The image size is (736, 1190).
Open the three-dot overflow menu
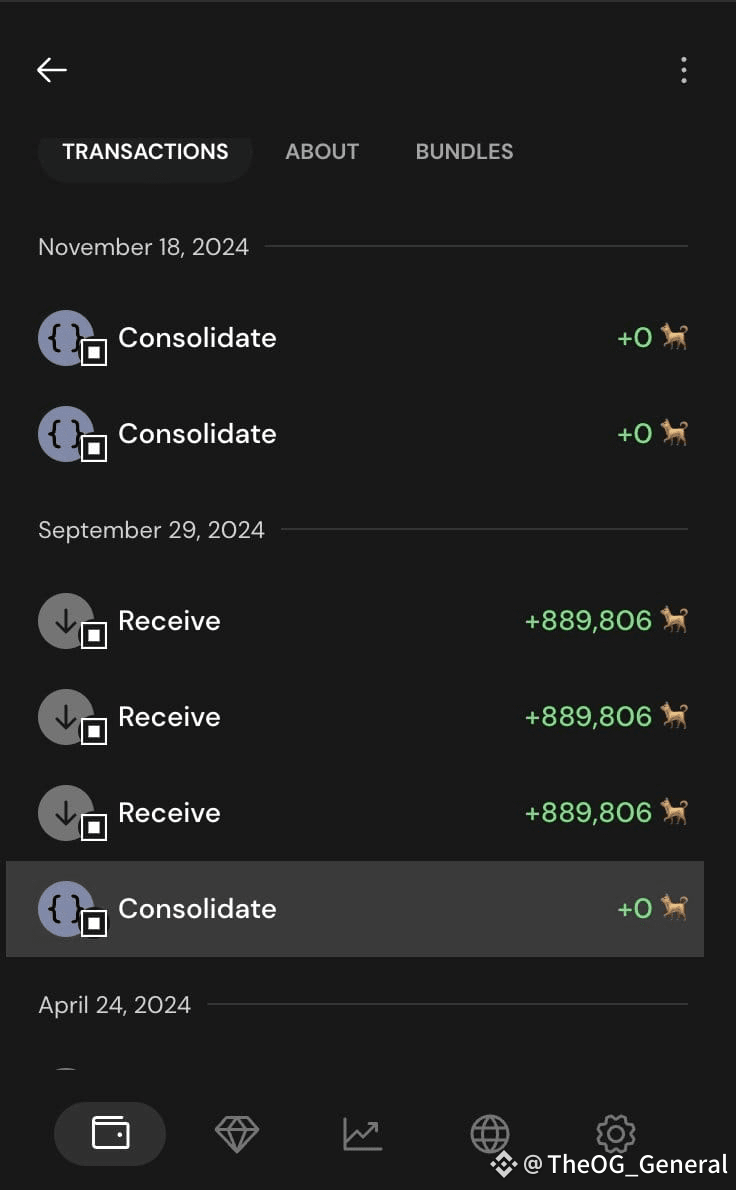tap(684, 70)
